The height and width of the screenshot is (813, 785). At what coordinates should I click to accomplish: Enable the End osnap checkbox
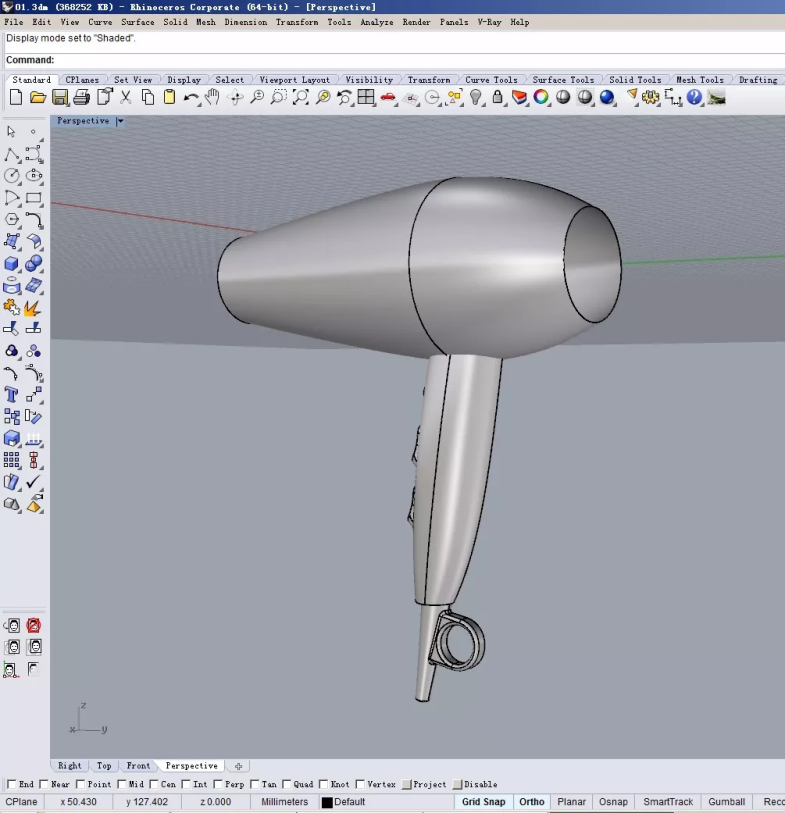pos(12,785)
